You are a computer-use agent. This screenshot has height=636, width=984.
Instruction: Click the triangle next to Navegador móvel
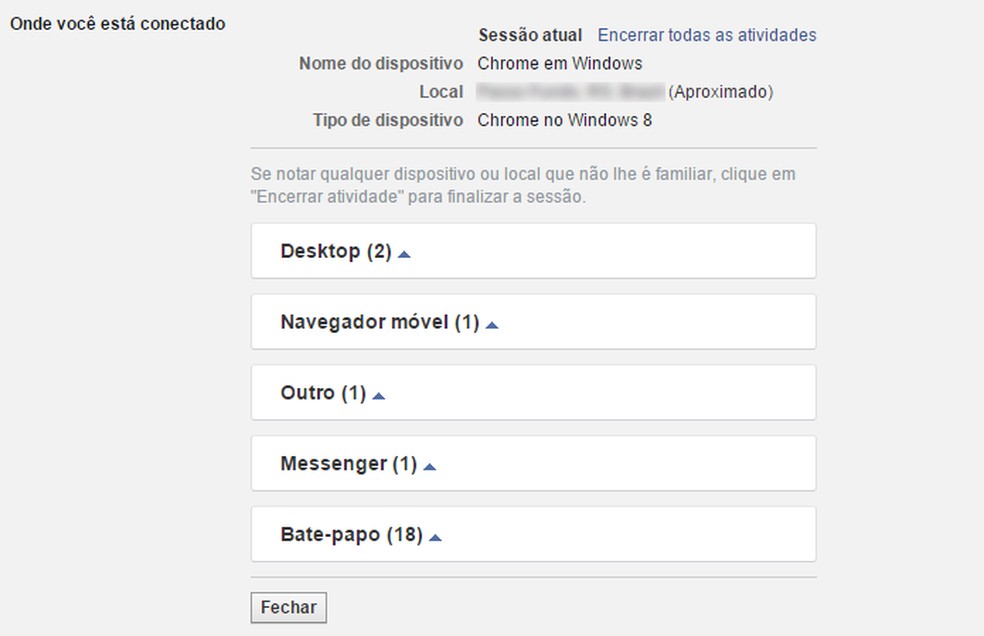click(492, 325)
